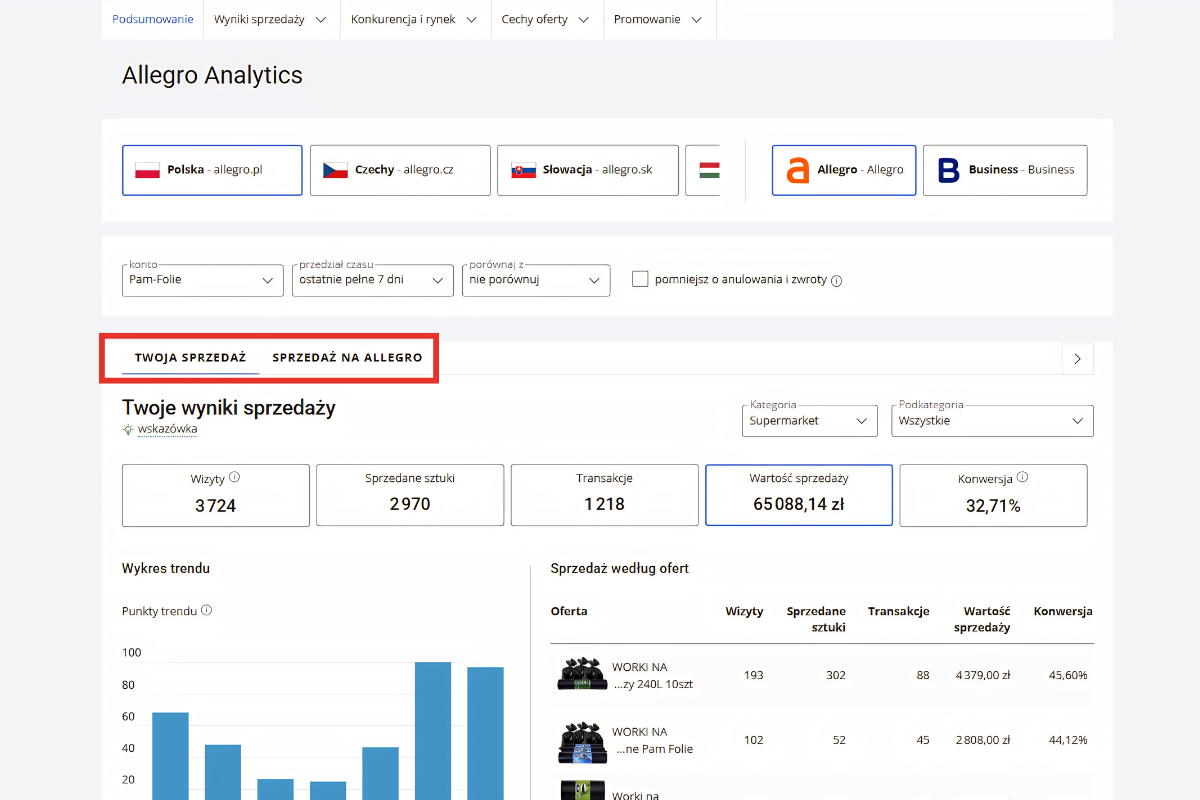Click the Konwersja column header in table

coord(1063,611)
